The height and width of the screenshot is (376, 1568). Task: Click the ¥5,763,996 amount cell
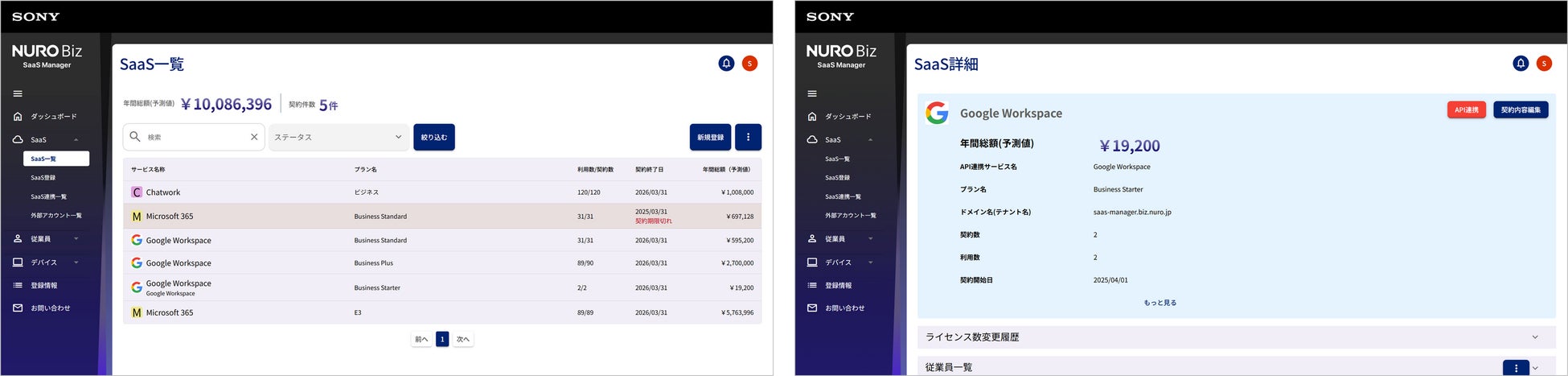[737, 312]
